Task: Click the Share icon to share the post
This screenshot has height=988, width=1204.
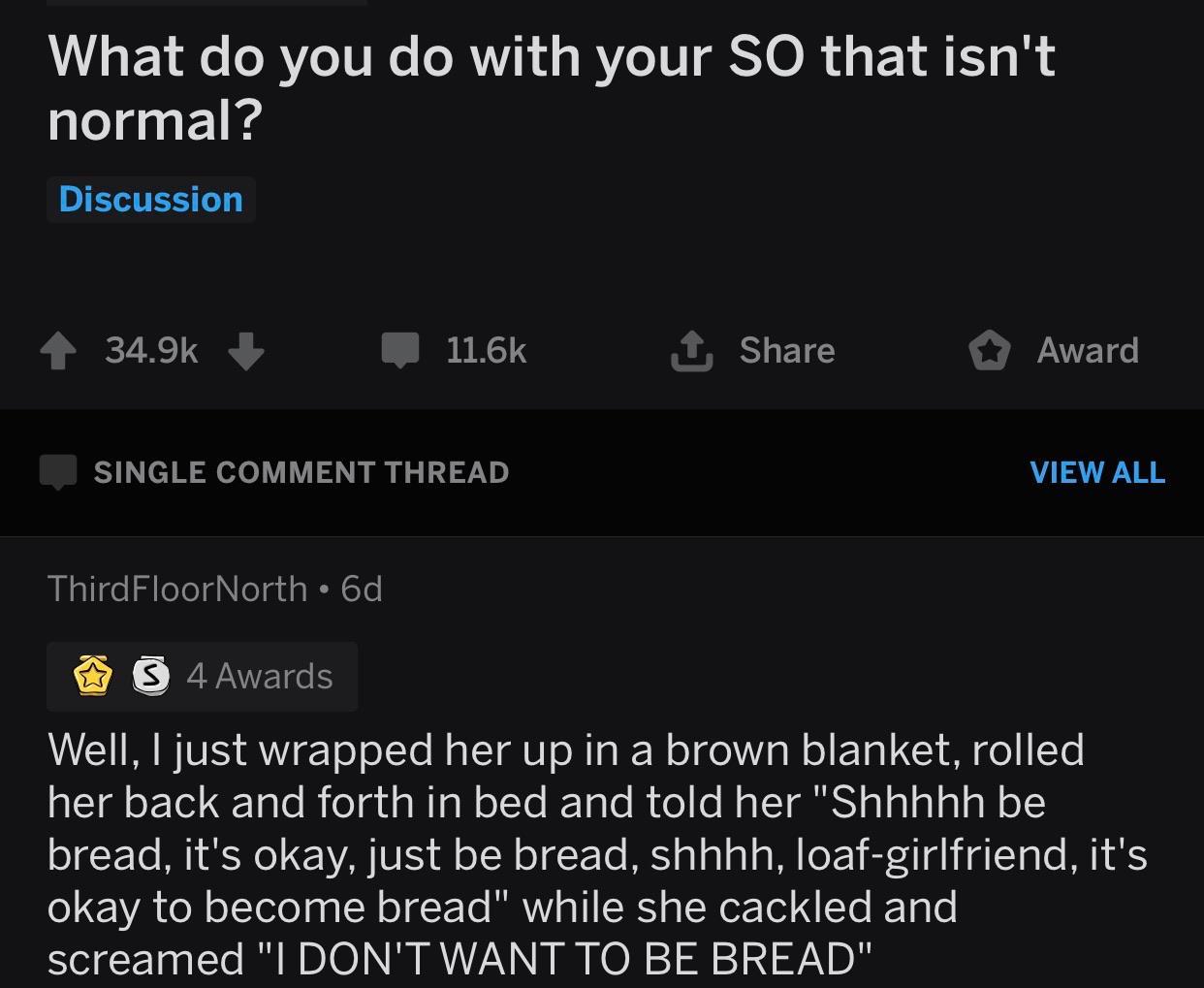Action: (690, 351)
